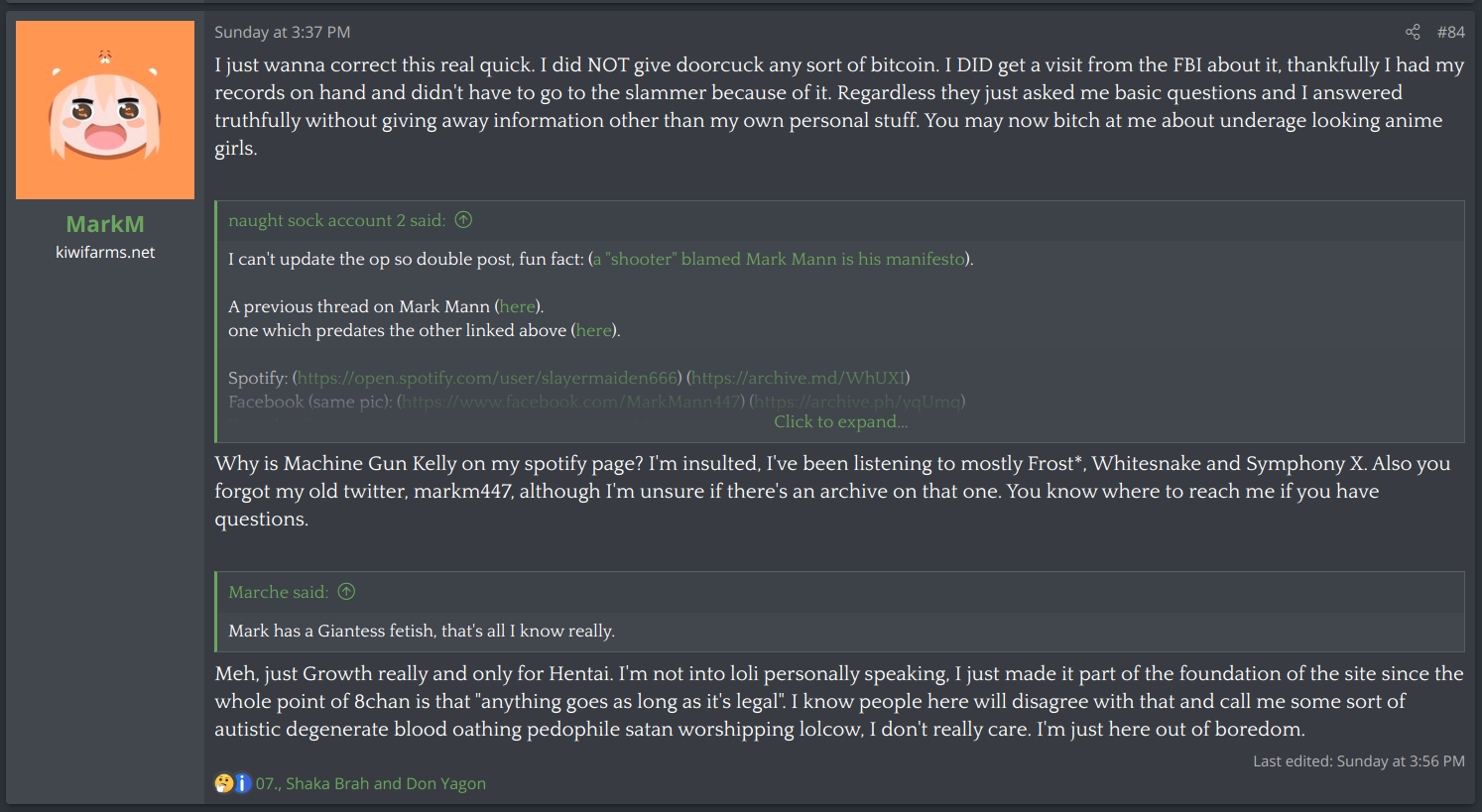Open the shooter manifesto link in quote
This screenshot has height=812, width=1482.
779,259
